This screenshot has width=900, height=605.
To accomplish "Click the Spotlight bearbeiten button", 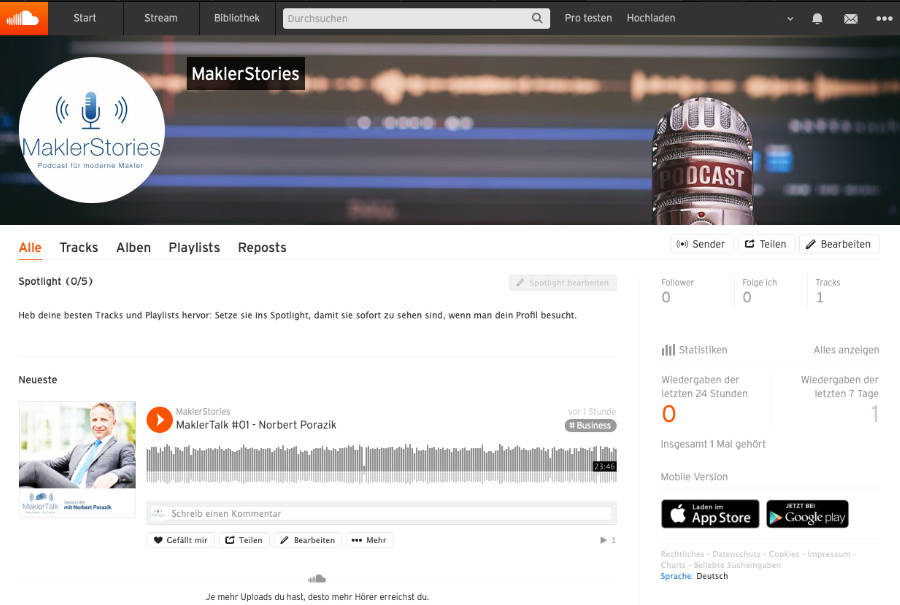I will [562, 283].
